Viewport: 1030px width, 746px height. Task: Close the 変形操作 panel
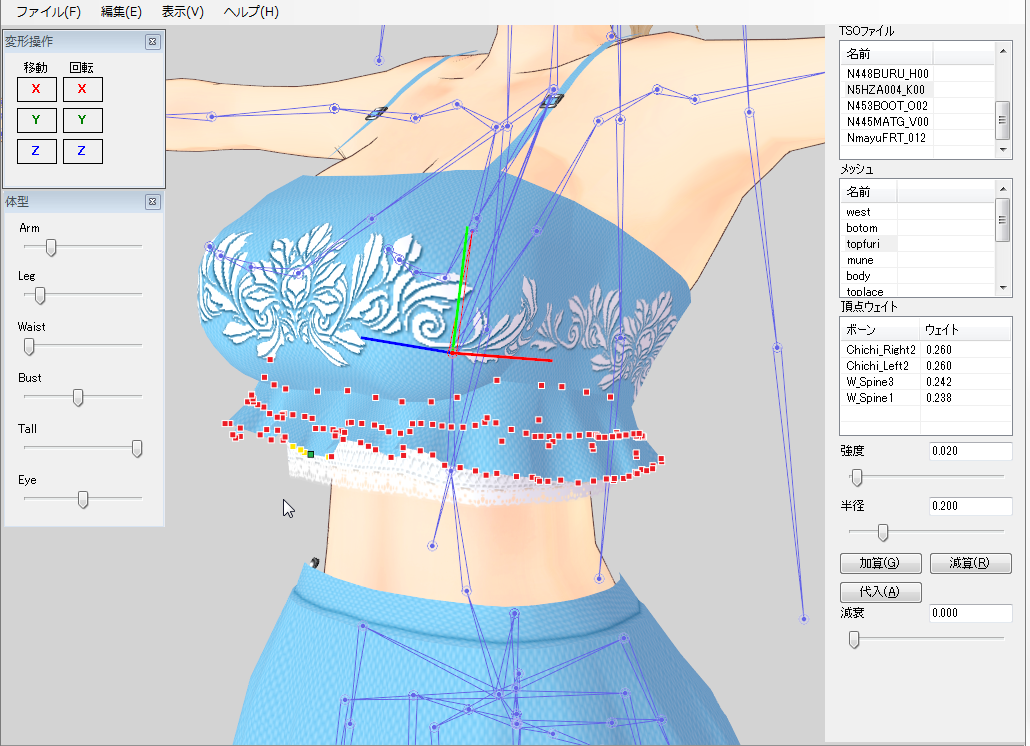[x=152, y=42]
